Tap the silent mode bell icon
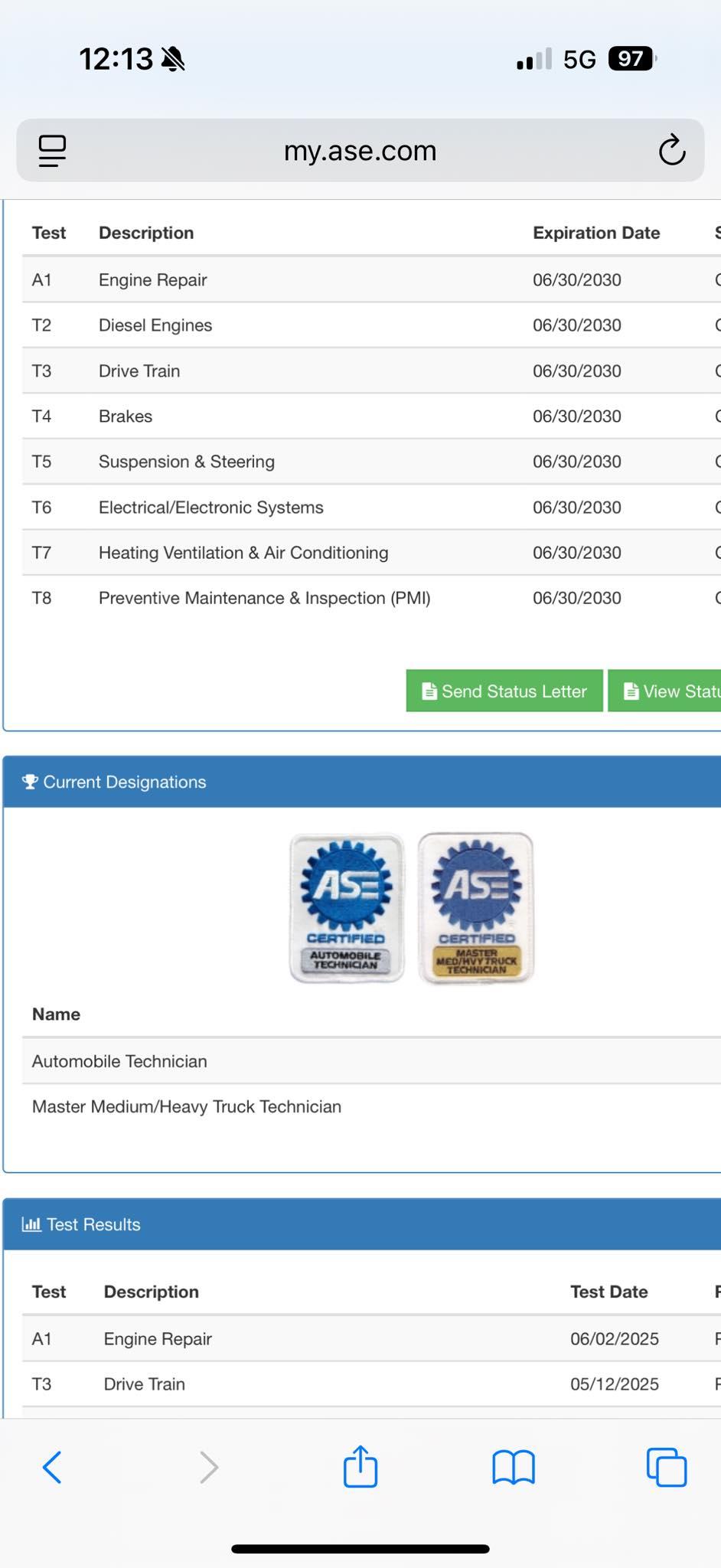This screenshot has width=721, height=1568. 174,59
